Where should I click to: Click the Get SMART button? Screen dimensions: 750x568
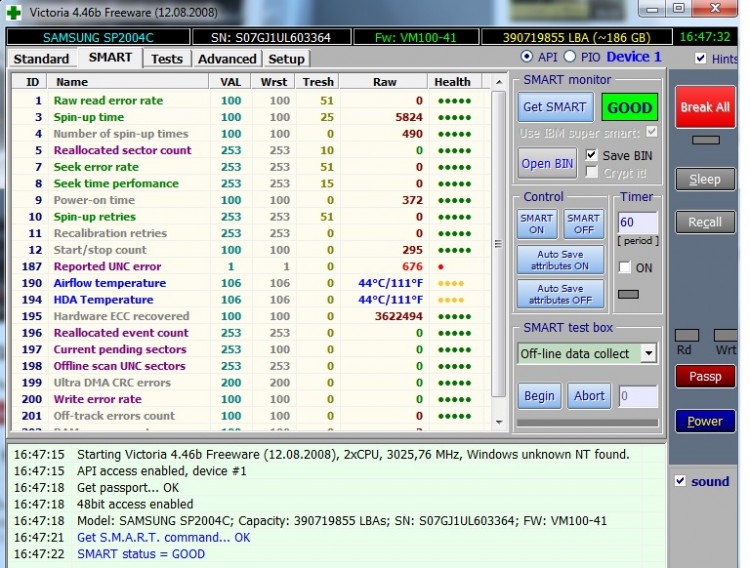point(555,107)
